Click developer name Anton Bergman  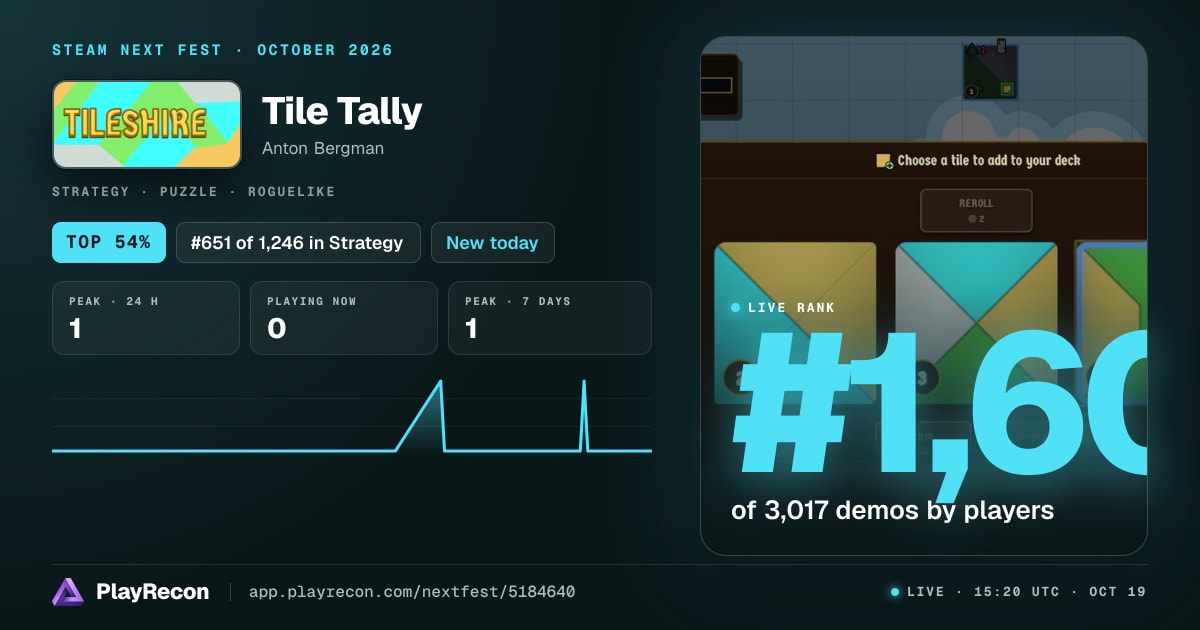pyautogui.click(x=323, y=148)
